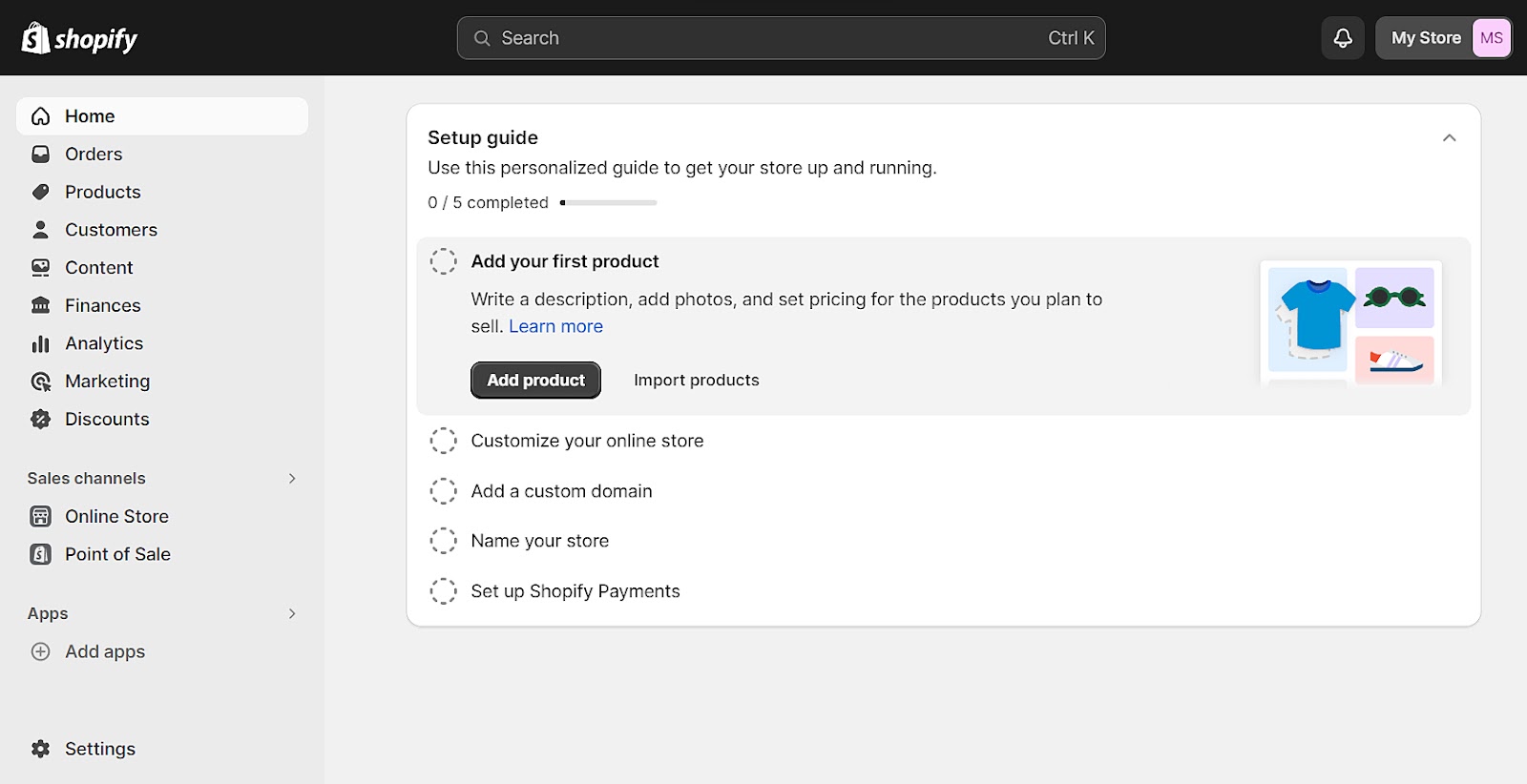The width and height of the screenshot is (1527, 784).
Task: Open the Customers page
Action: coord(110,229)
